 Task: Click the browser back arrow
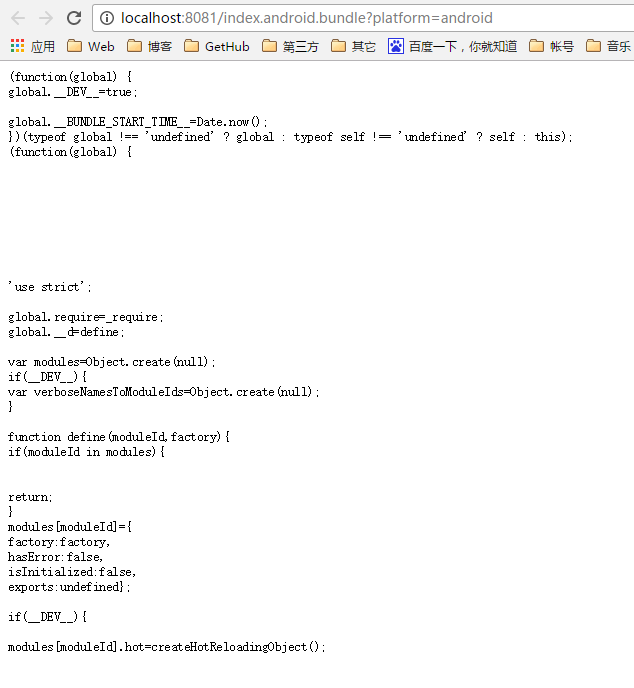tap(18, 18)
